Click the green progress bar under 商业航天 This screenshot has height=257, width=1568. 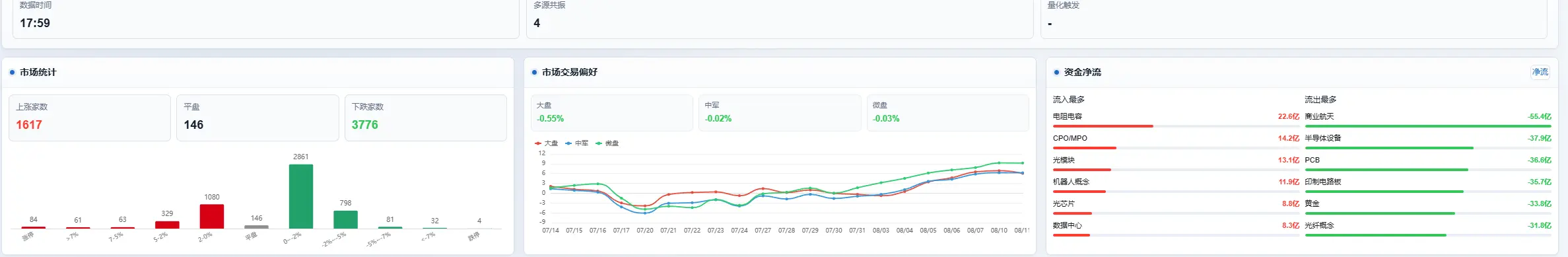[x=1427, y=126]
